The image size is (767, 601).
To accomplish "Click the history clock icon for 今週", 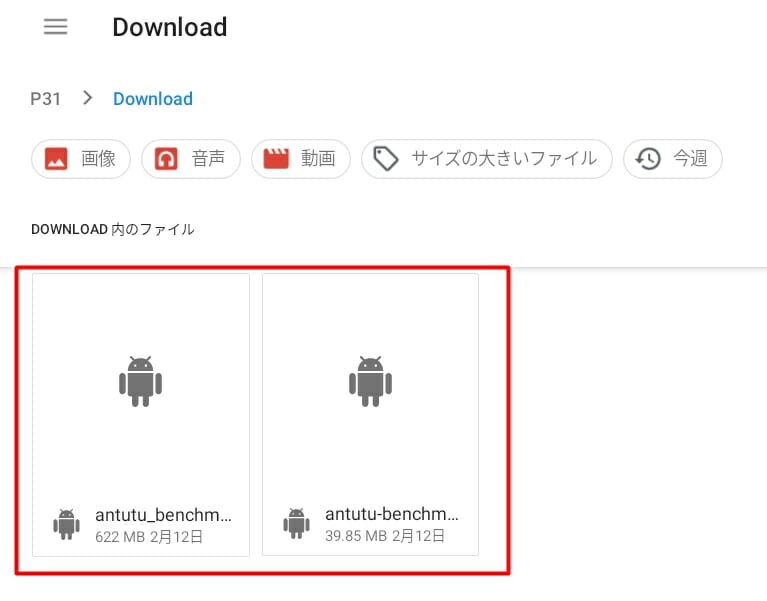I will pyautogui.click(x=648, y=159).
